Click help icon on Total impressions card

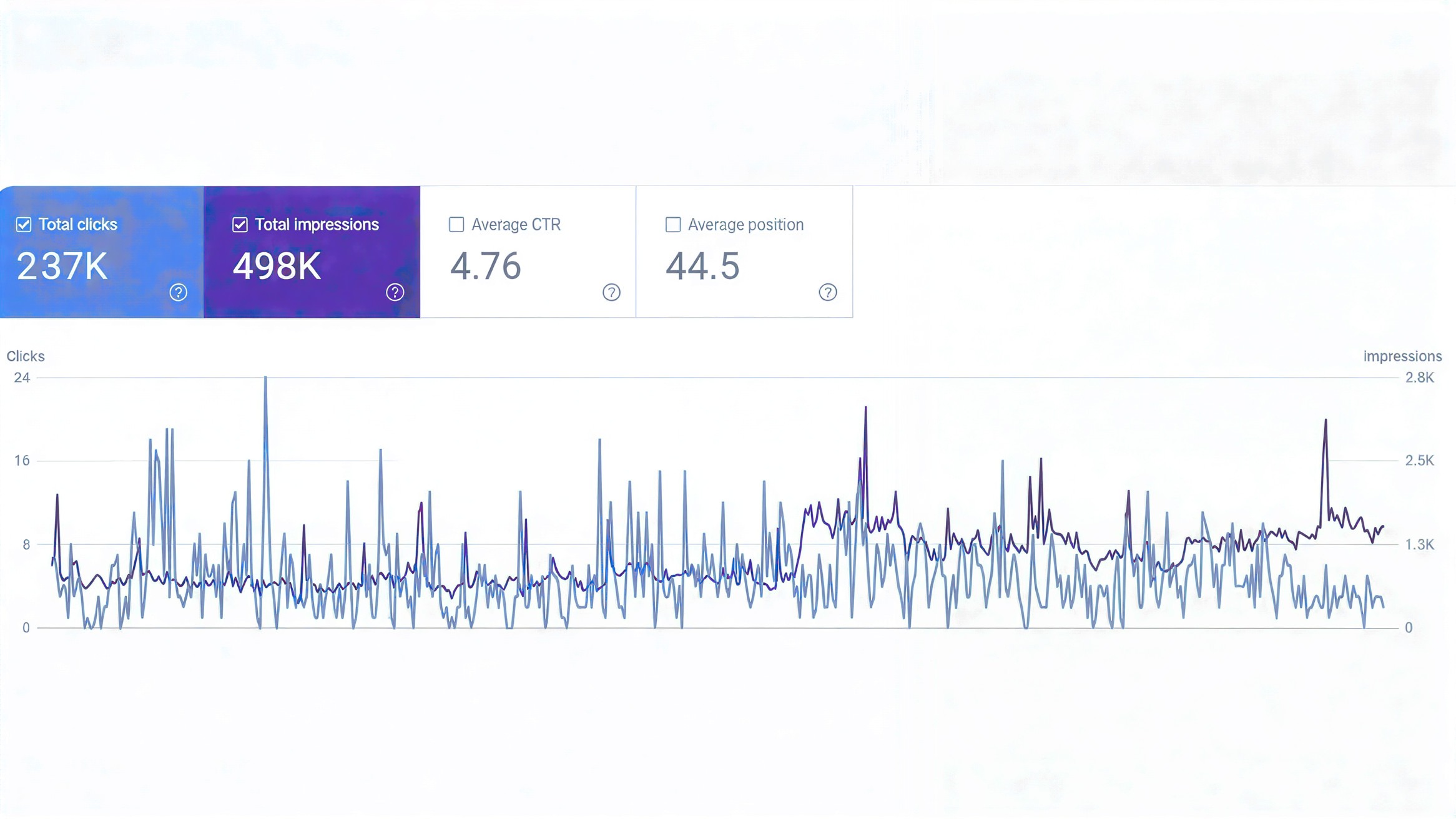[x=395, y=292]
